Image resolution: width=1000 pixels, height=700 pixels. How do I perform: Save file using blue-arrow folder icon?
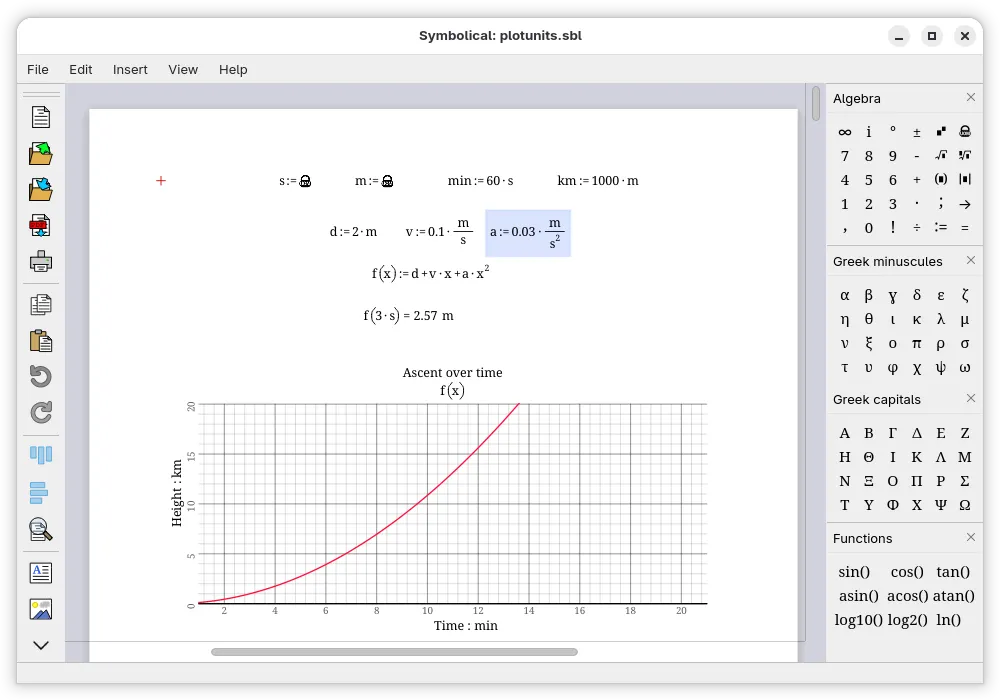click(41, 189)
